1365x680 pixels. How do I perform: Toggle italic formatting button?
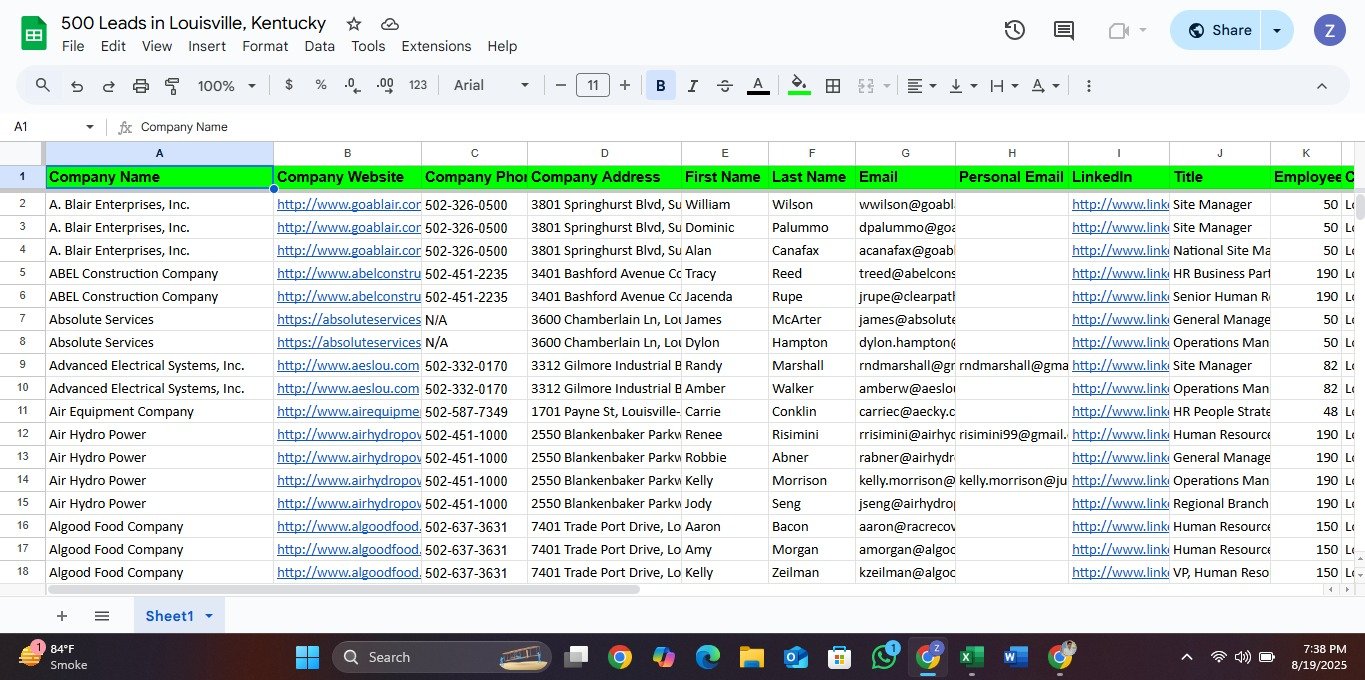(x=692, y=86)
